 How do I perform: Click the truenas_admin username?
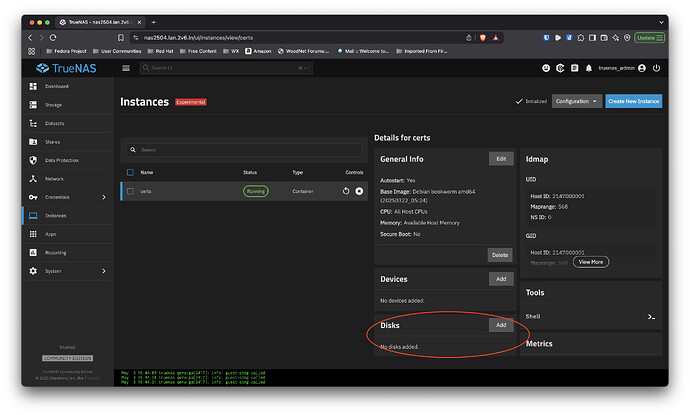point(616,68)
